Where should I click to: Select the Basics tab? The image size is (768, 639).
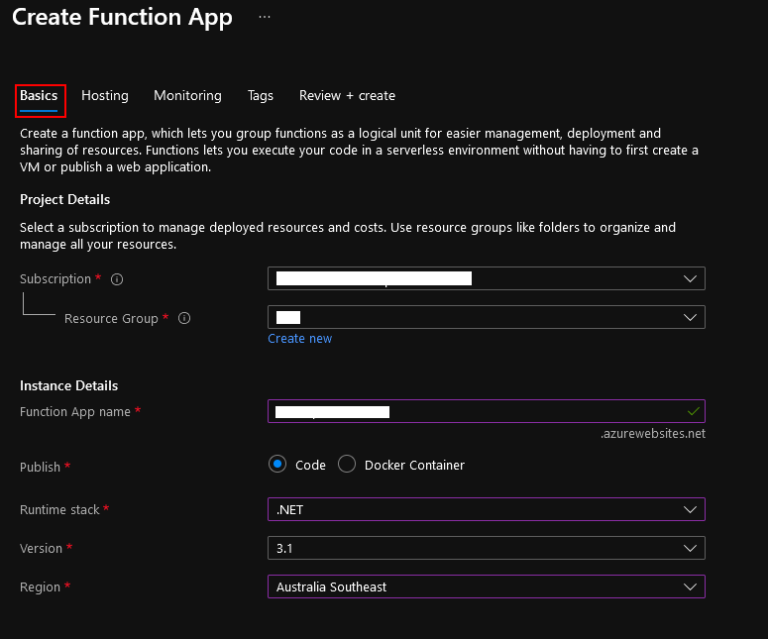[39, 95]
